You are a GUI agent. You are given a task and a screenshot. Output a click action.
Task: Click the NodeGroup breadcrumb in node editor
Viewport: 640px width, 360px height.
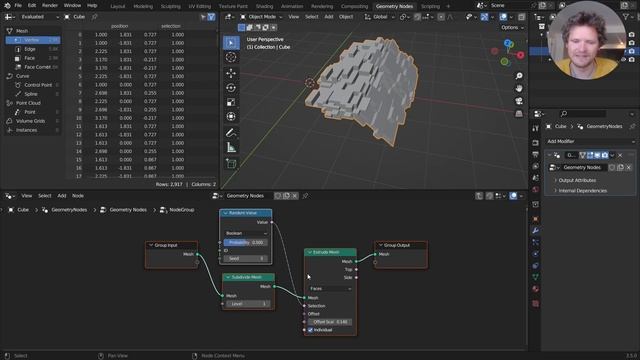[182, 210]
